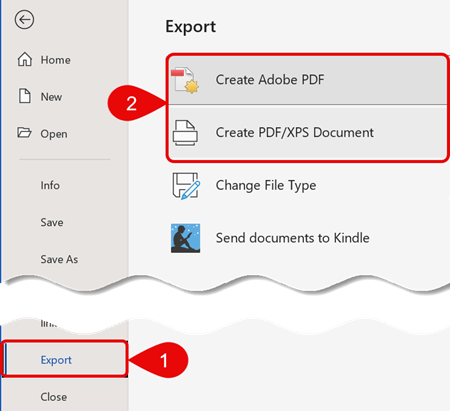Select Change File Type option
This screenshot has width=450, height=411.
pos(266,186)
